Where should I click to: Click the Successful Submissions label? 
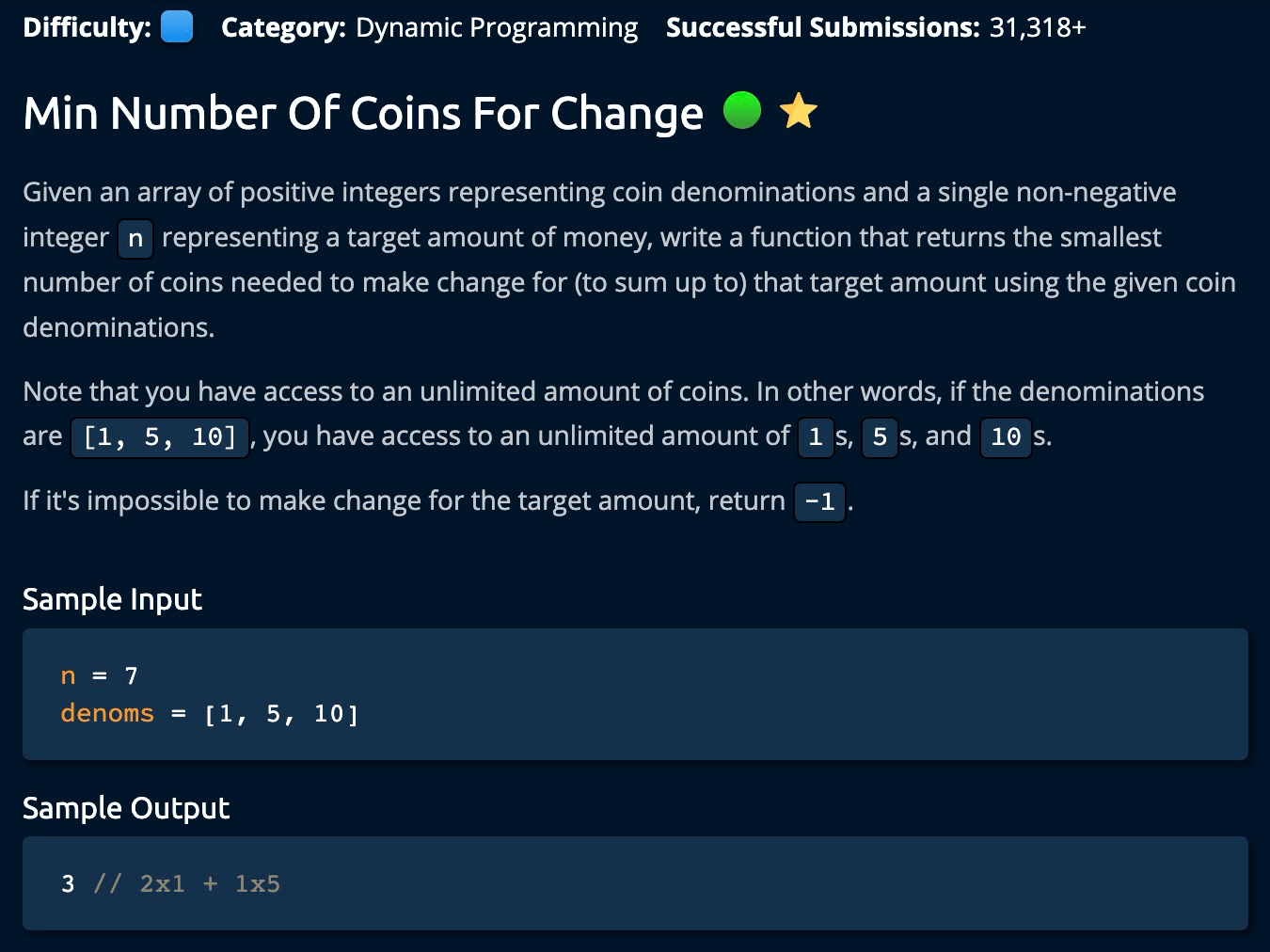pyautogui.click(x=822, y=28)
